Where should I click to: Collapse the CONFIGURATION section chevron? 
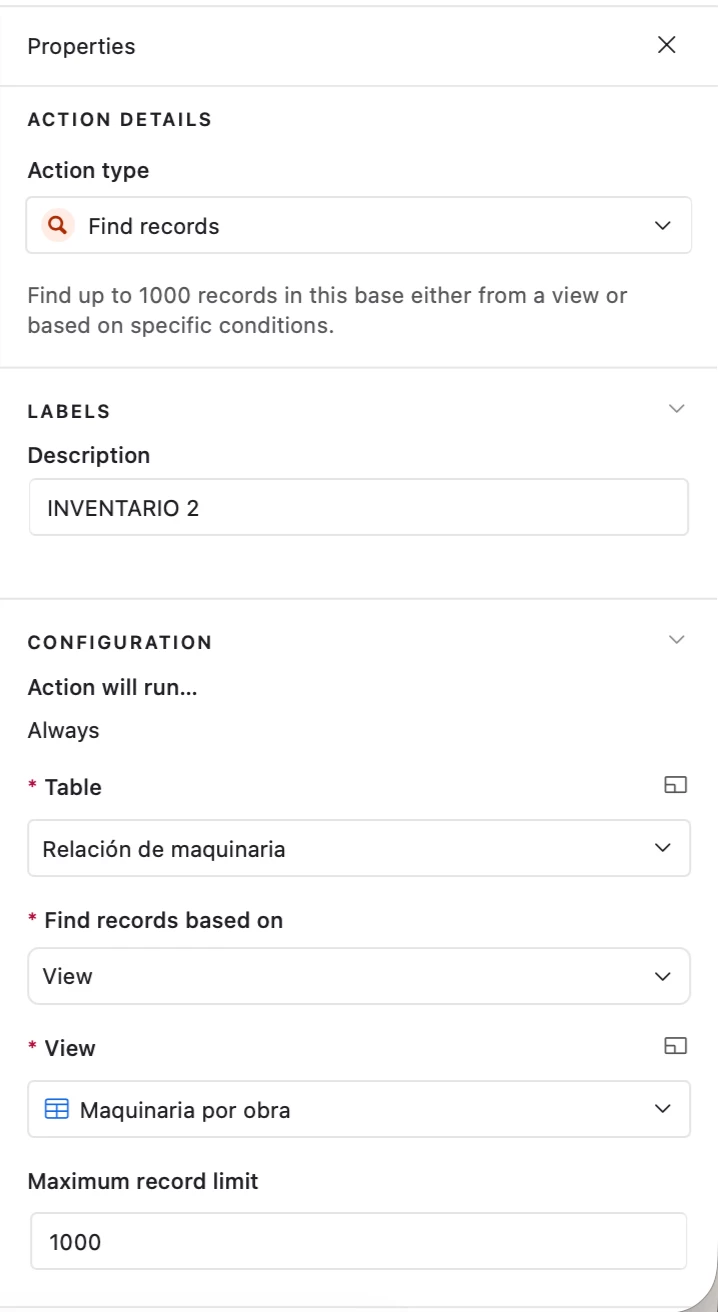[x=677, y=639]
